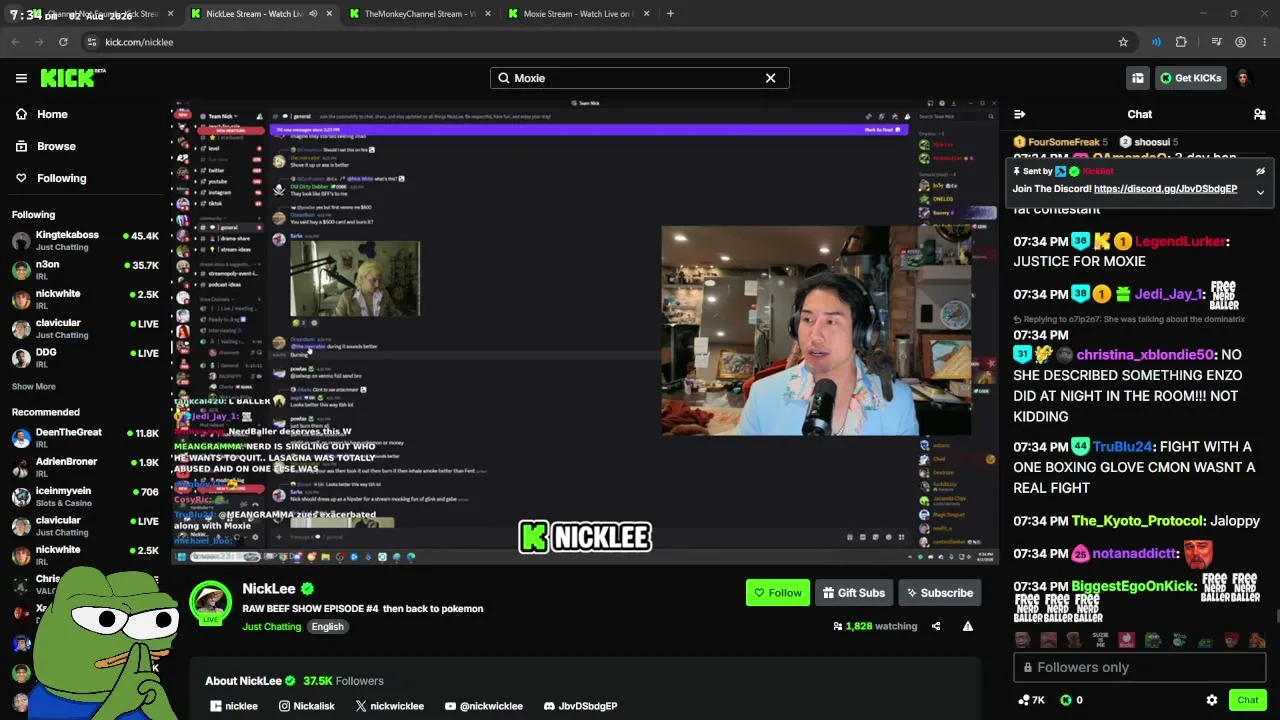Viewport: 1280px width, 720px height.
Task: Open the icon button left of Get KICKs
Action: point(1138,78)
